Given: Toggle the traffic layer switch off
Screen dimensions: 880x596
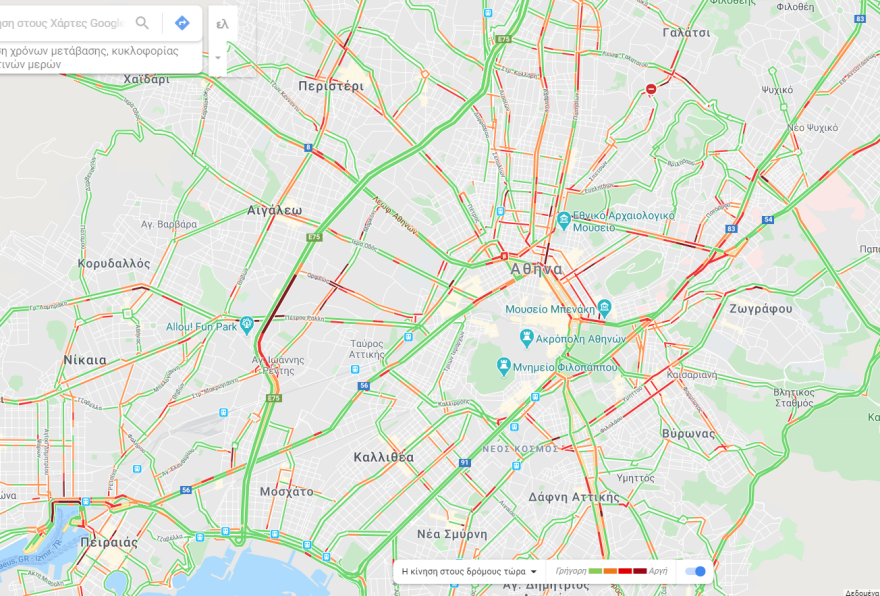Looking at the screenshot, I should coord(695,571).
